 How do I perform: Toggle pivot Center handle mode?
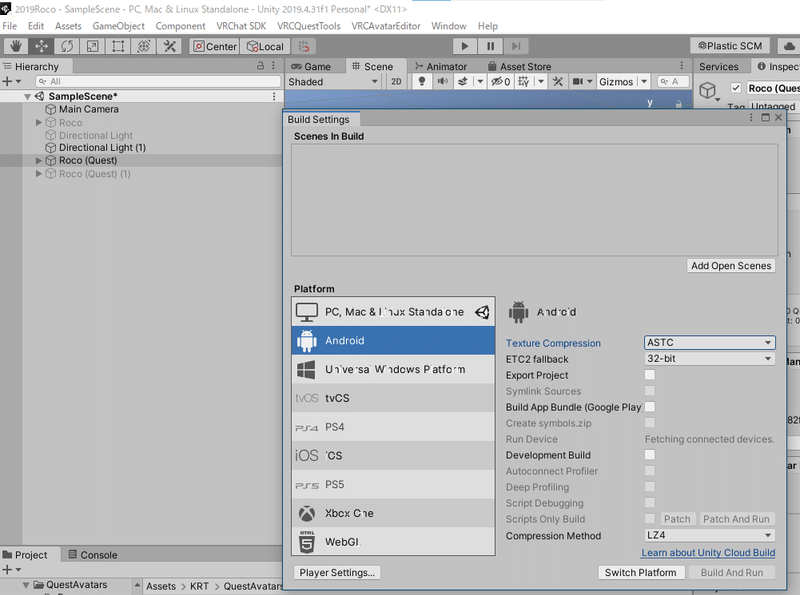[x=214, y=46]
